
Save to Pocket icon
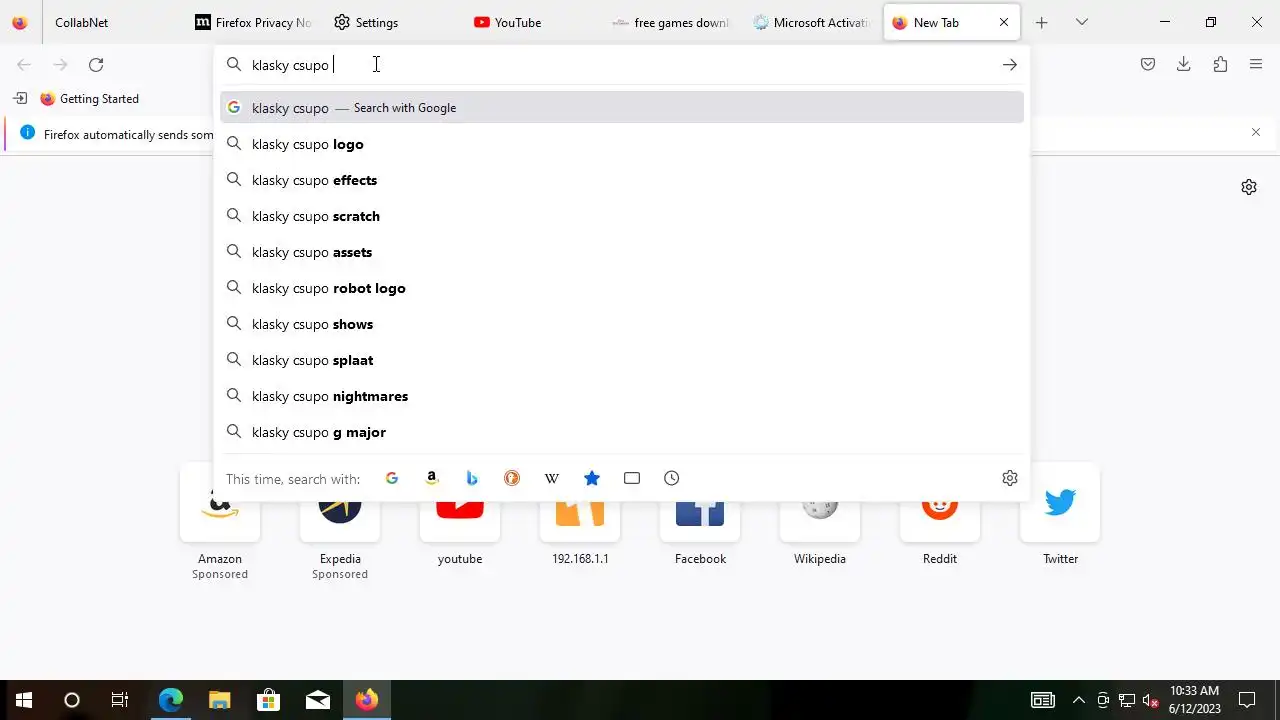(x=1148, y=65)
